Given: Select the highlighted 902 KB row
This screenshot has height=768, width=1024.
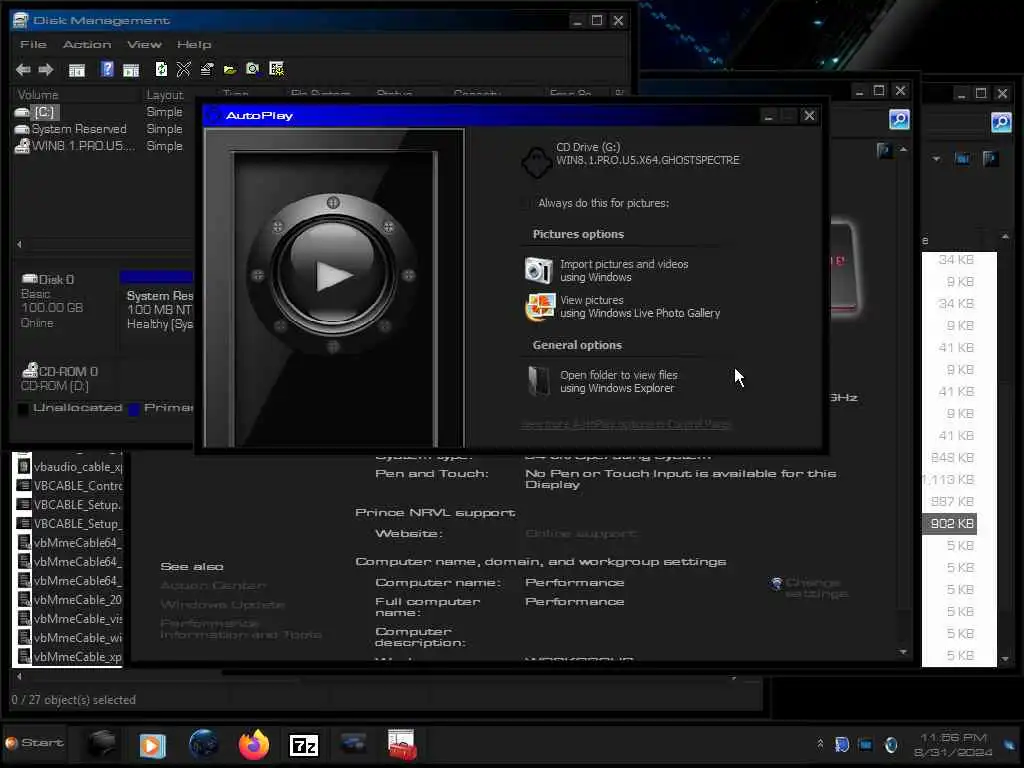Looking at the screenshot, I should pyautogui.click(x=950, y=524).
